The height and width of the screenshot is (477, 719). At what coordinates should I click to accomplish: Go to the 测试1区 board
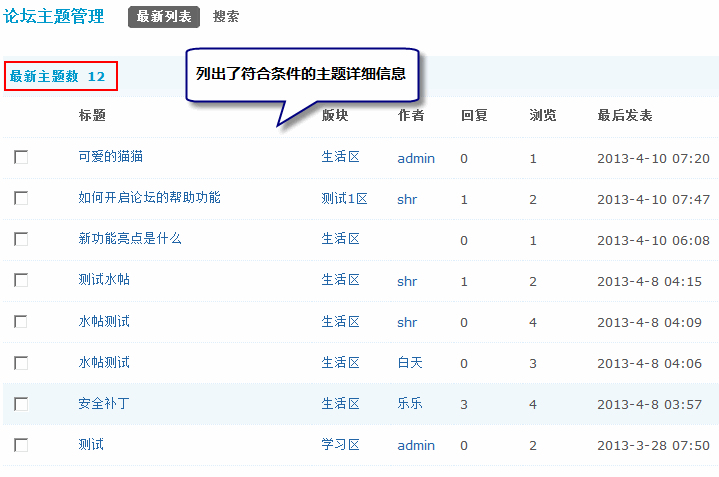point(344,199)
